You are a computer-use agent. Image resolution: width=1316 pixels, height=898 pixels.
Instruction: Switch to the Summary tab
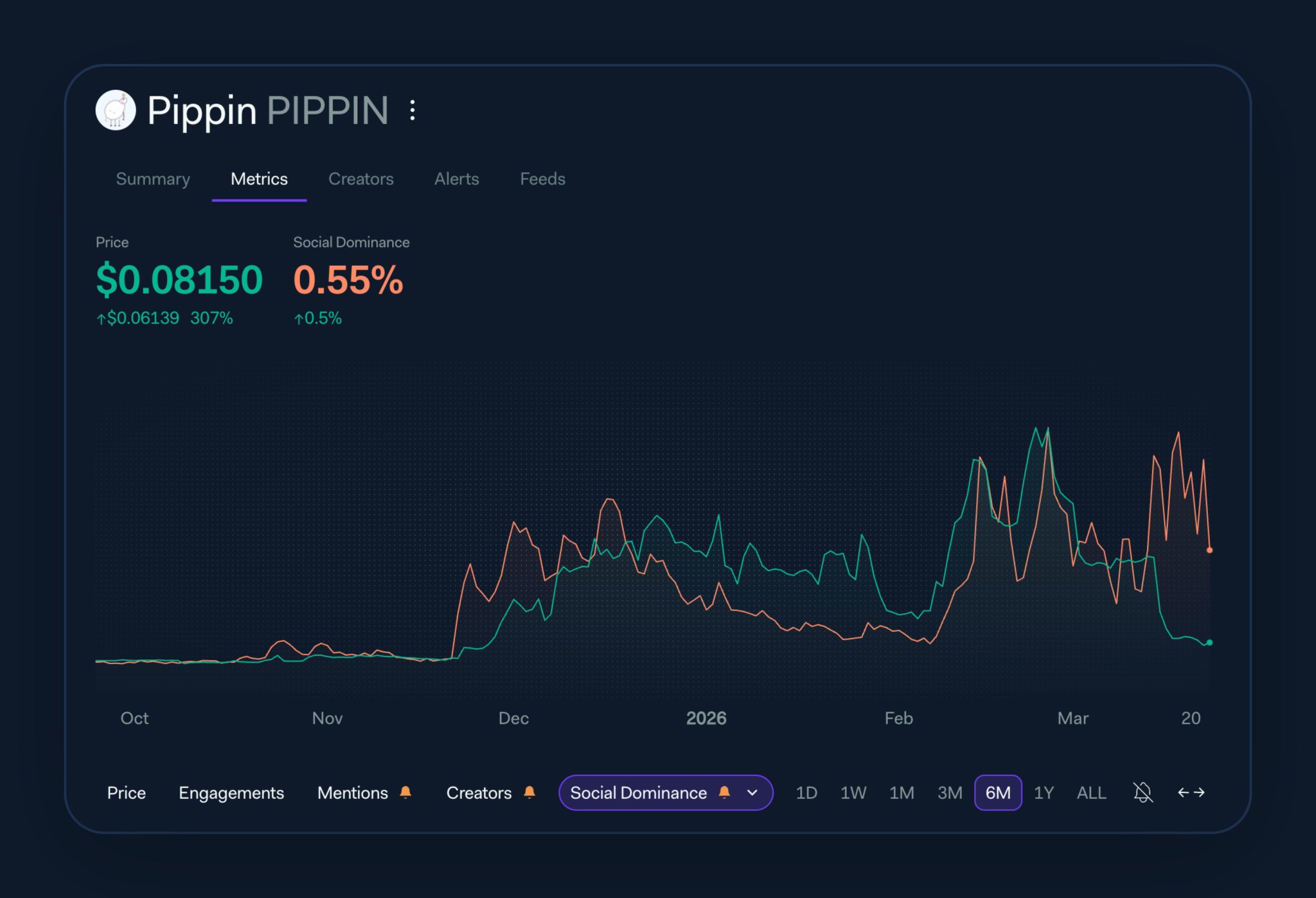click(153, 179)
